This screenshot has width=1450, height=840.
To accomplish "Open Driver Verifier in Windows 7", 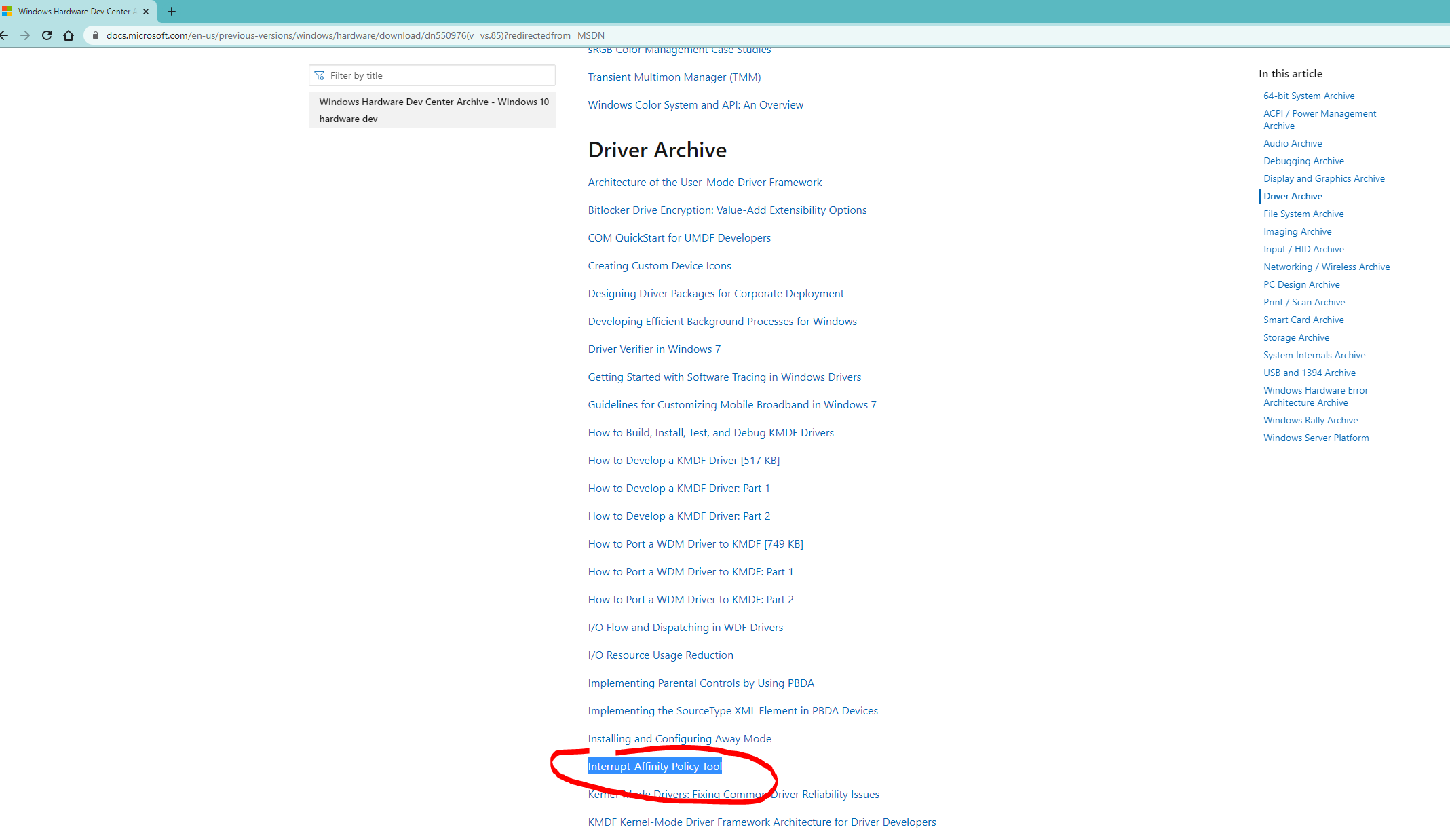I will 654,349.
